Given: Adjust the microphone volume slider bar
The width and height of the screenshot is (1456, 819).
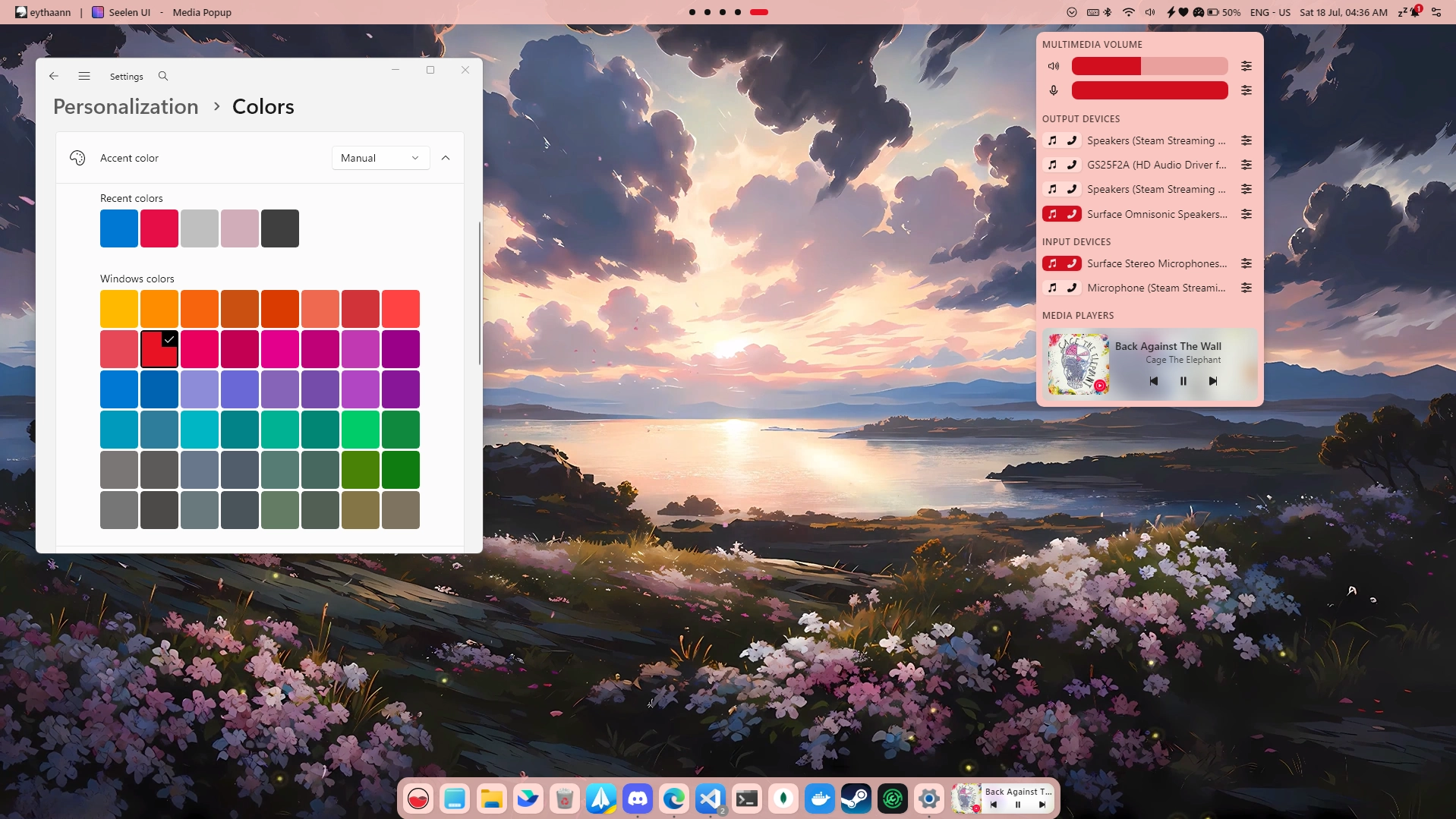Looking at the screenshot, I should click(x=1149, y=90).
